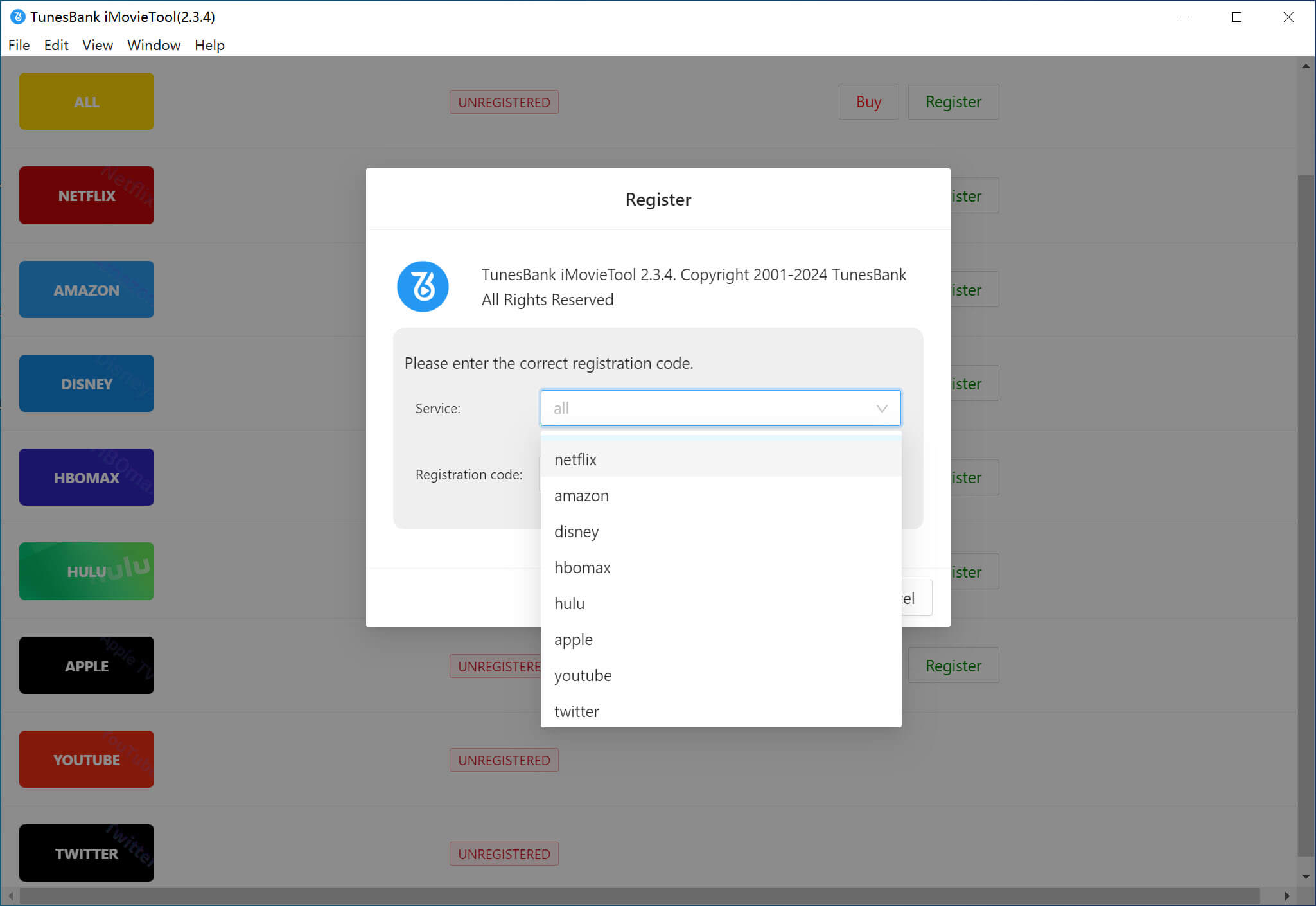Click Register button in ALL row
The height and width of the screenshot is (906, 1316).
953,102
